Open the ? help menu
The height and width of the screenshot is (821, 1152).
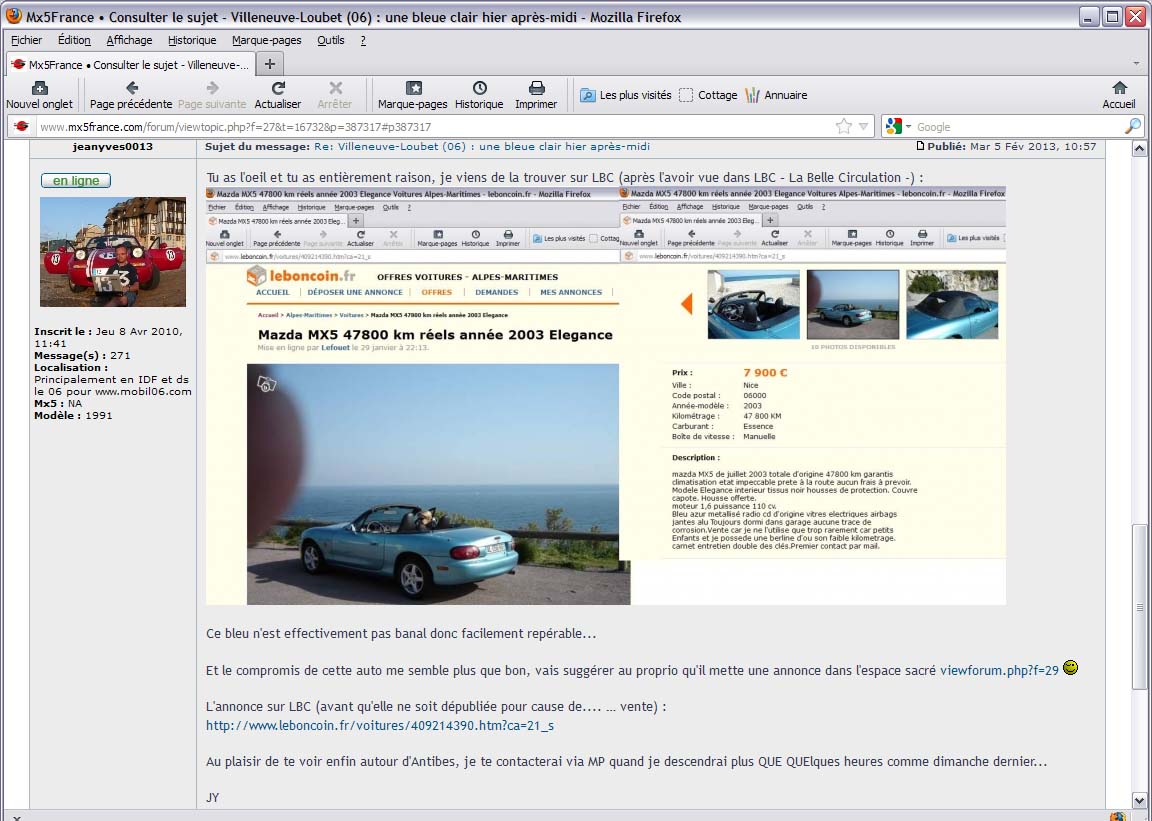click(363, 40)
